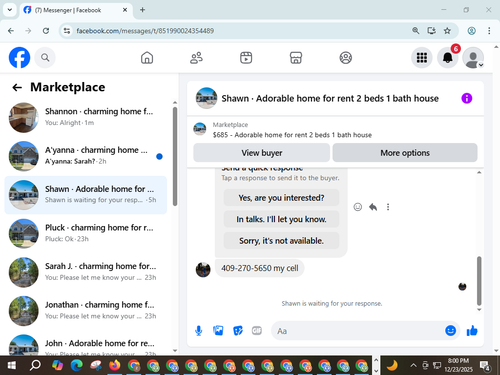This screenshot has width=500, height=375.
Task: Open conversation info purple icon
Action: coord(467,98)
